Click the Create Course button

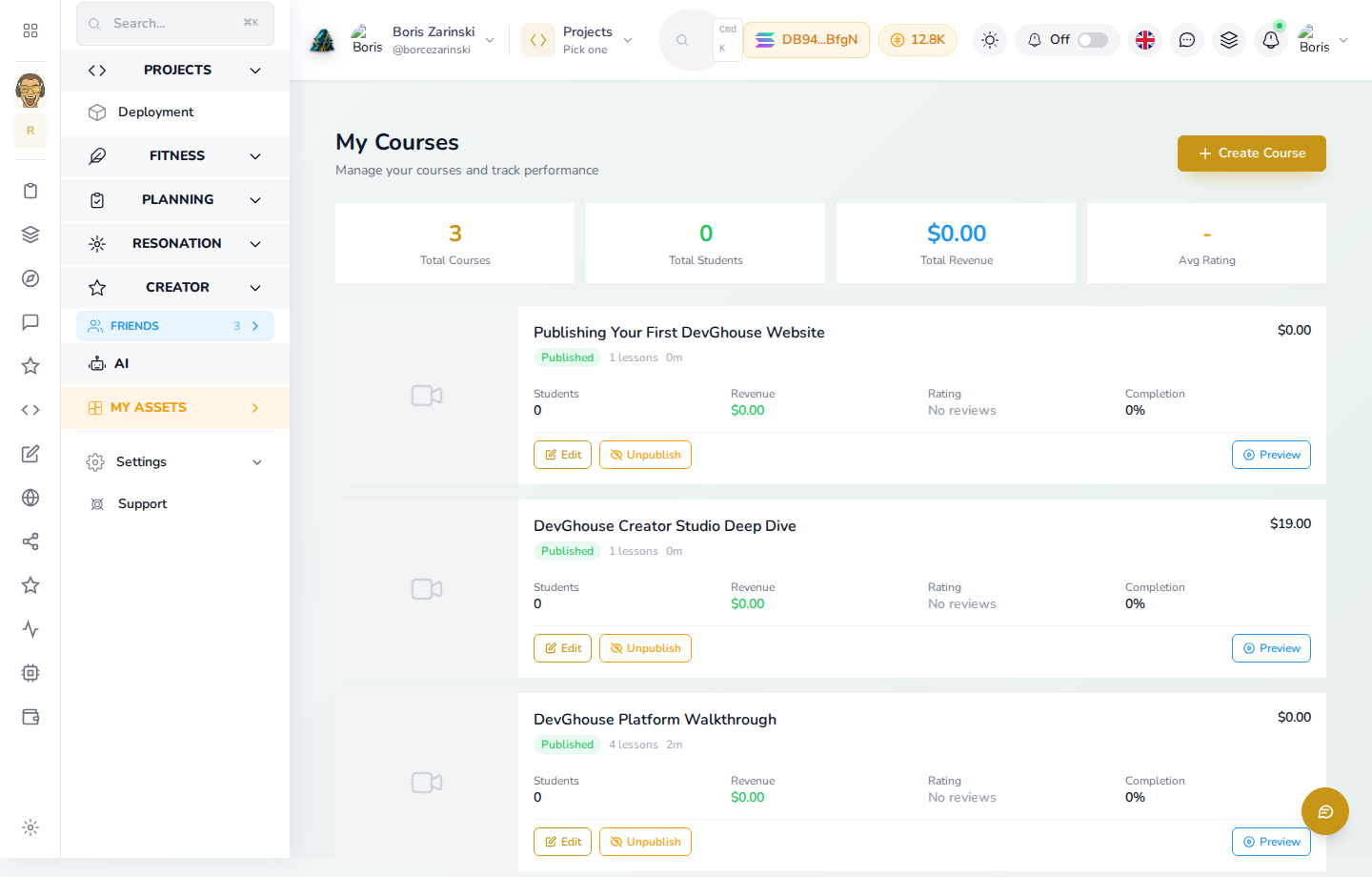1252,153
